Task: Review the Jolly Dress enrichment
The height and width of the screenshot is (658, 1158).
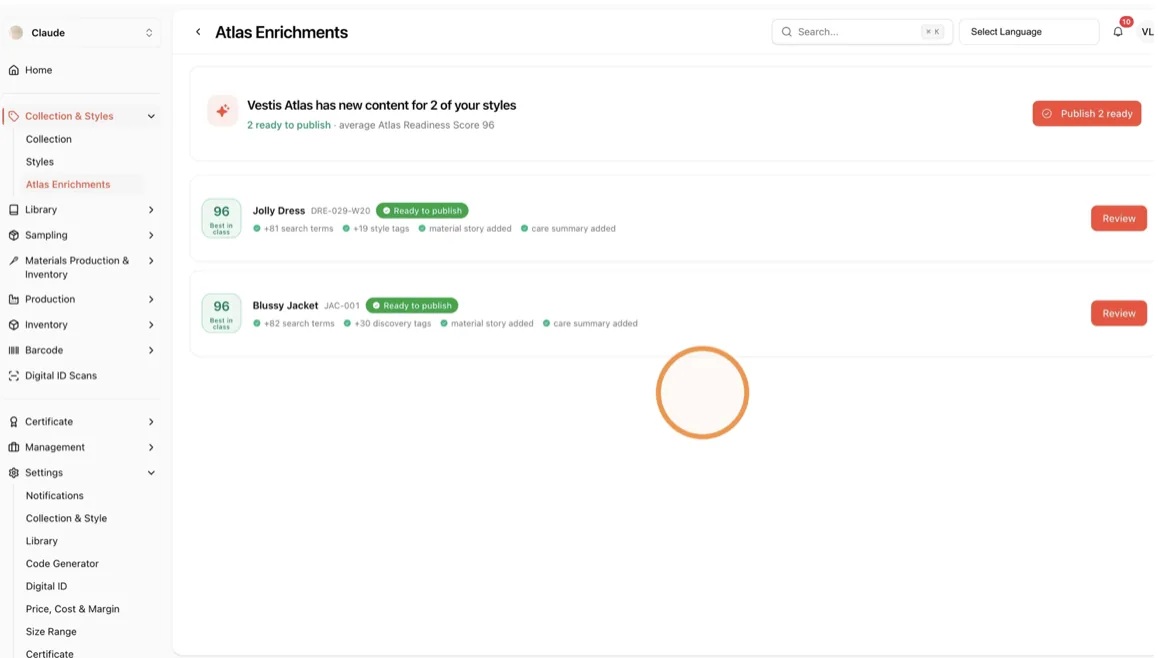Action: point(1119,219)
